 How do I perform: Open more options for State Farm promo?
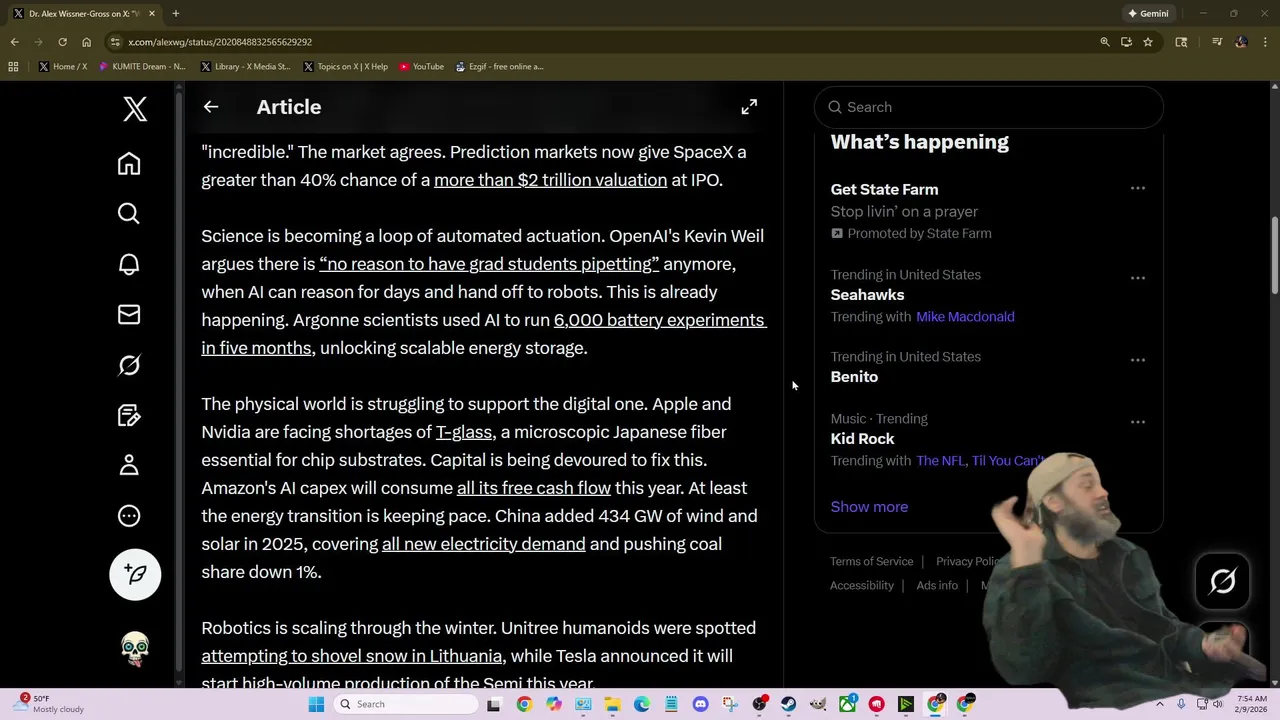point(1138,188)
